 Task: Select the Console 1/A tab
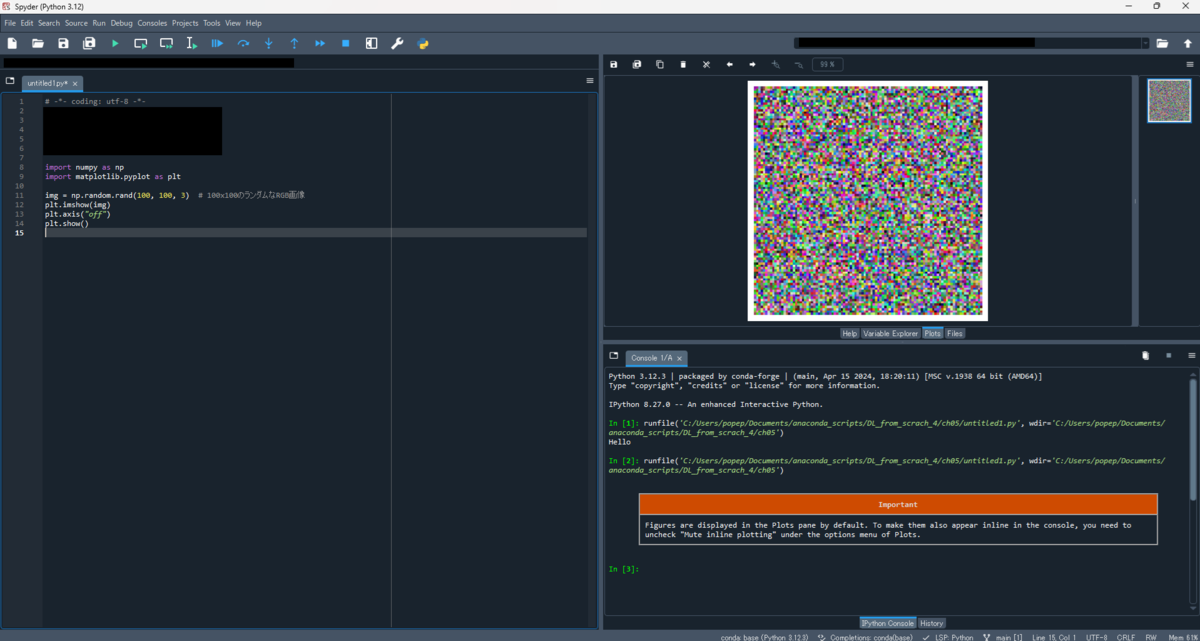point(651,357)
